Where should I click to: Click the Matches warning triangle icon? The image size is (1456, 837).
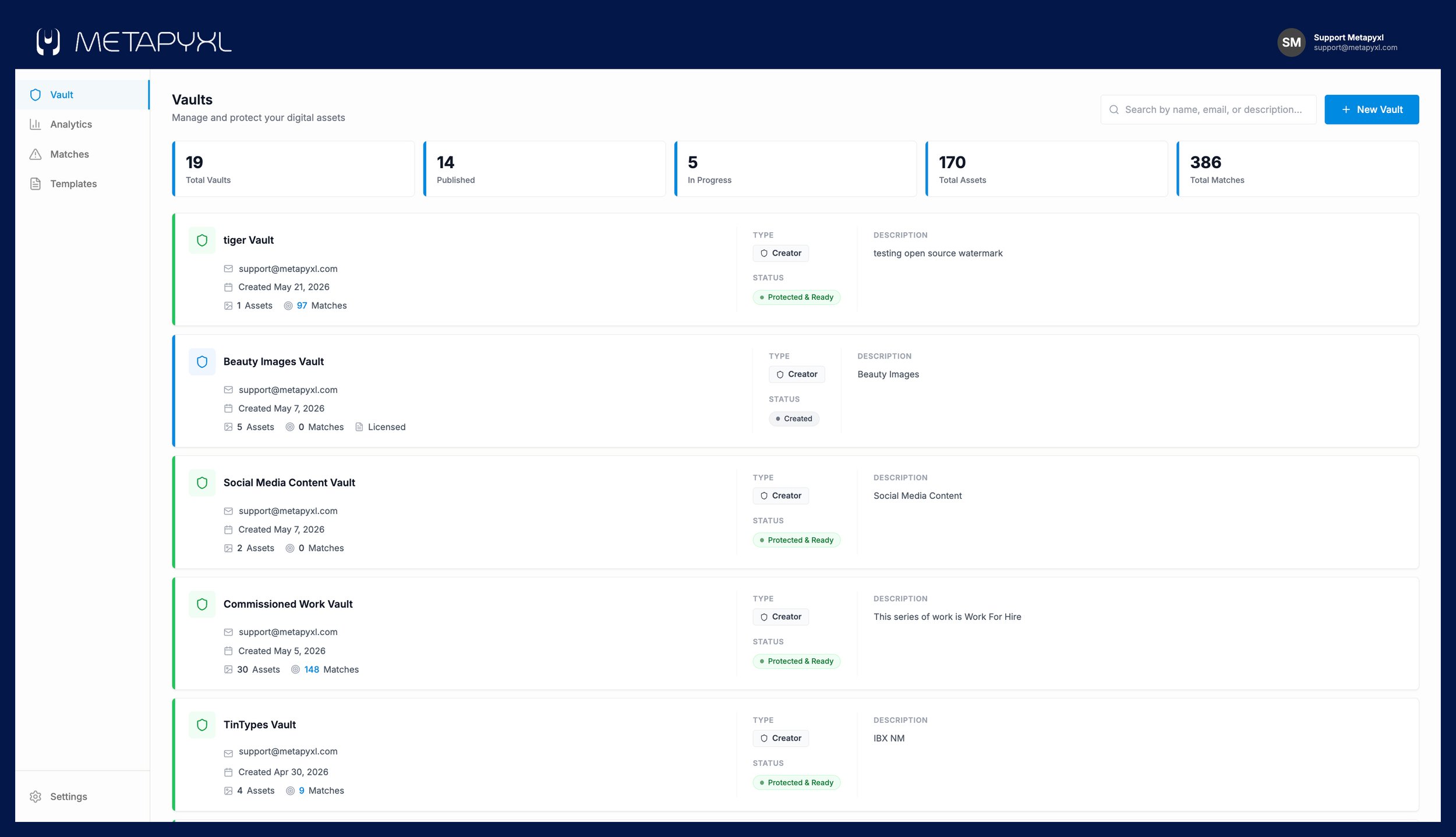(36, 154)
